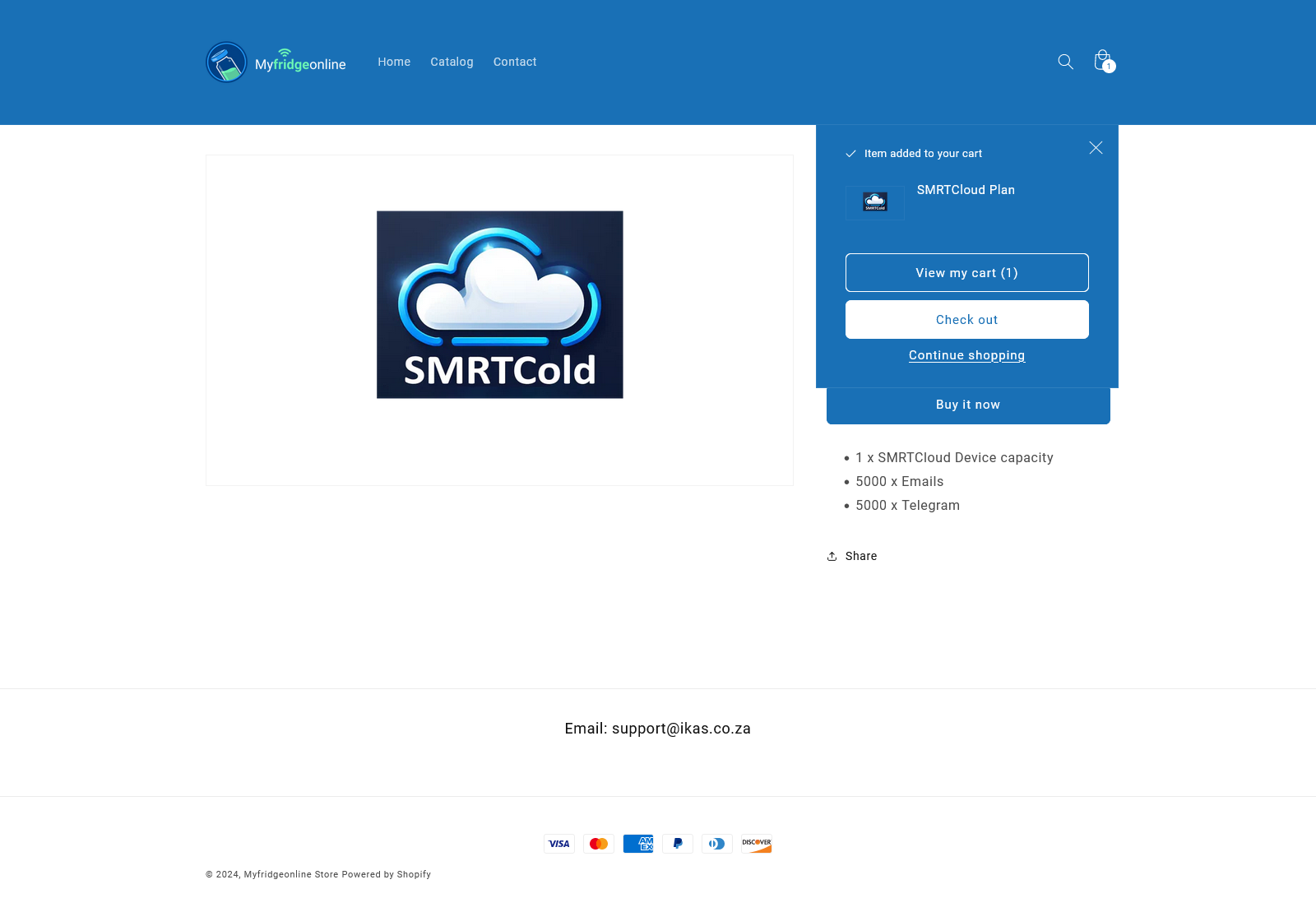Open the search icon in header
Image resolution: width=1316 pixels, height=912 pixels.
point(1065,62)
